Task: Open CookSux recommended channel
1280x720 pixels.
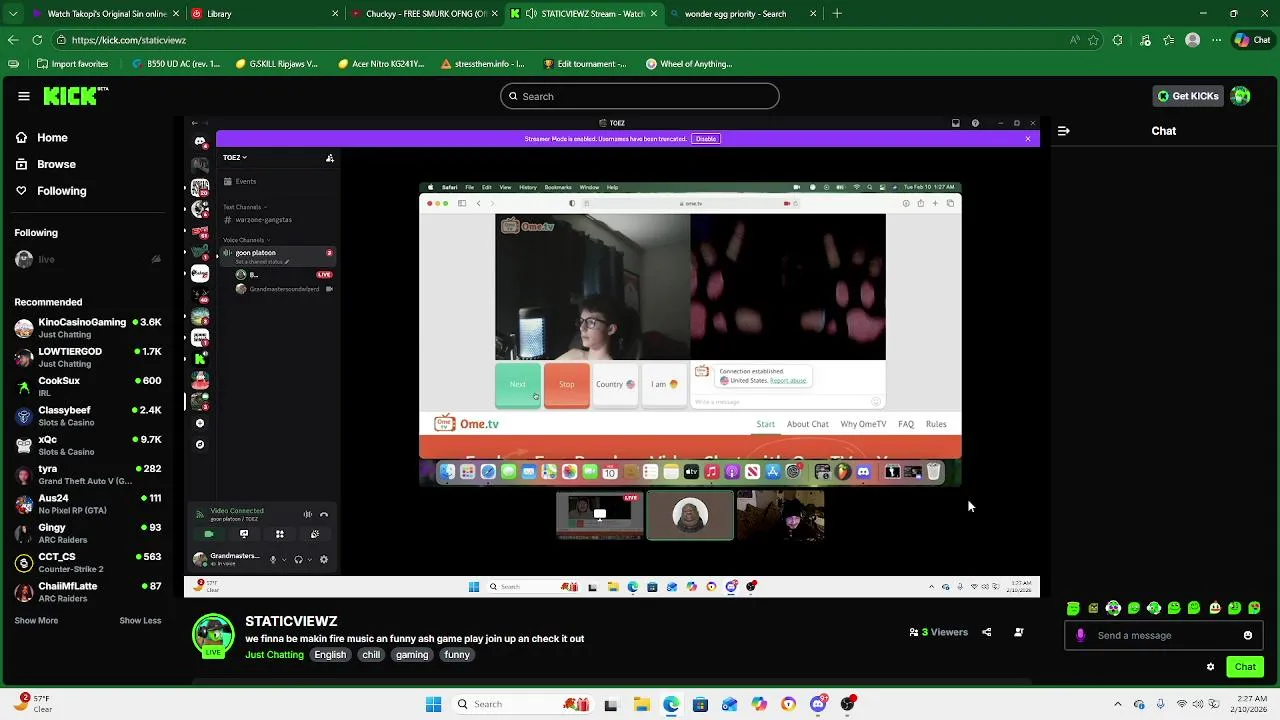Action: pyautogui.click(x=88, y=386)
